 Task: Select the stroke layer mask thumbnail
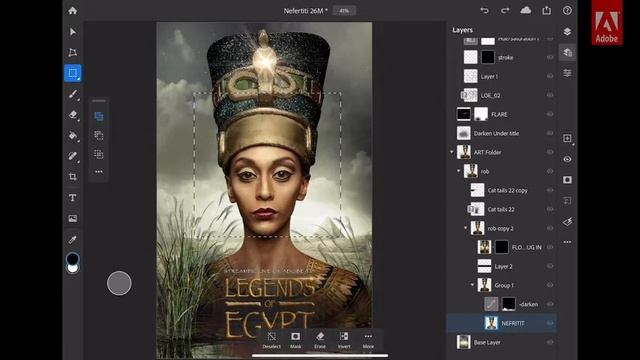click(x=488, y=57)
